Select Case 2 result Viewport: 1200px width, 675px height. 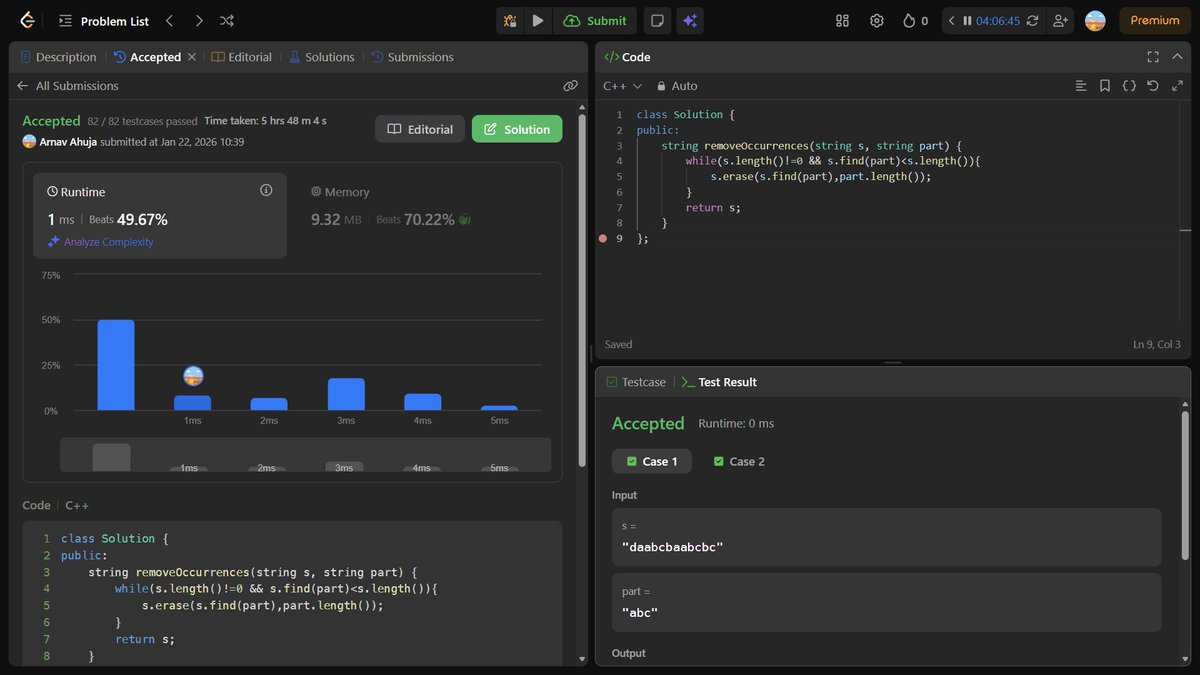coord(738,461)
